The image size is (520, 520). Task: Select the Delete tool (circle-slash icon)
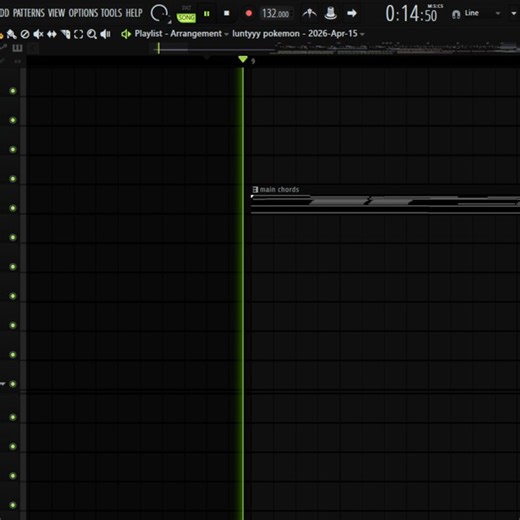[x=25, y=34]
